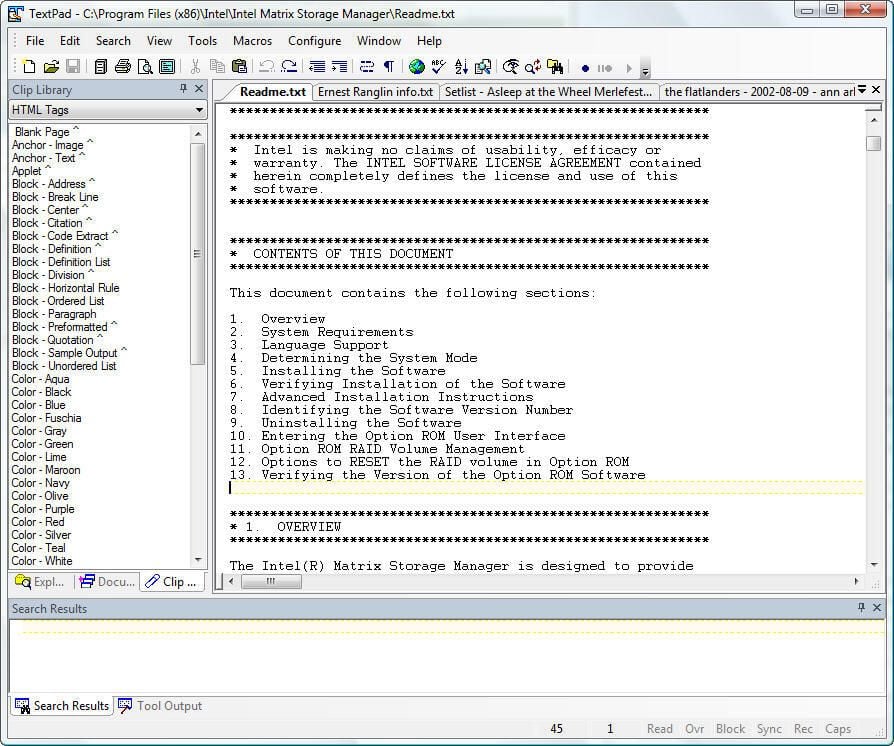Click the Print icon in toolbar
The height and width of the screenshot is (746, 894).
pyautogui.click(x=123, y=67)
